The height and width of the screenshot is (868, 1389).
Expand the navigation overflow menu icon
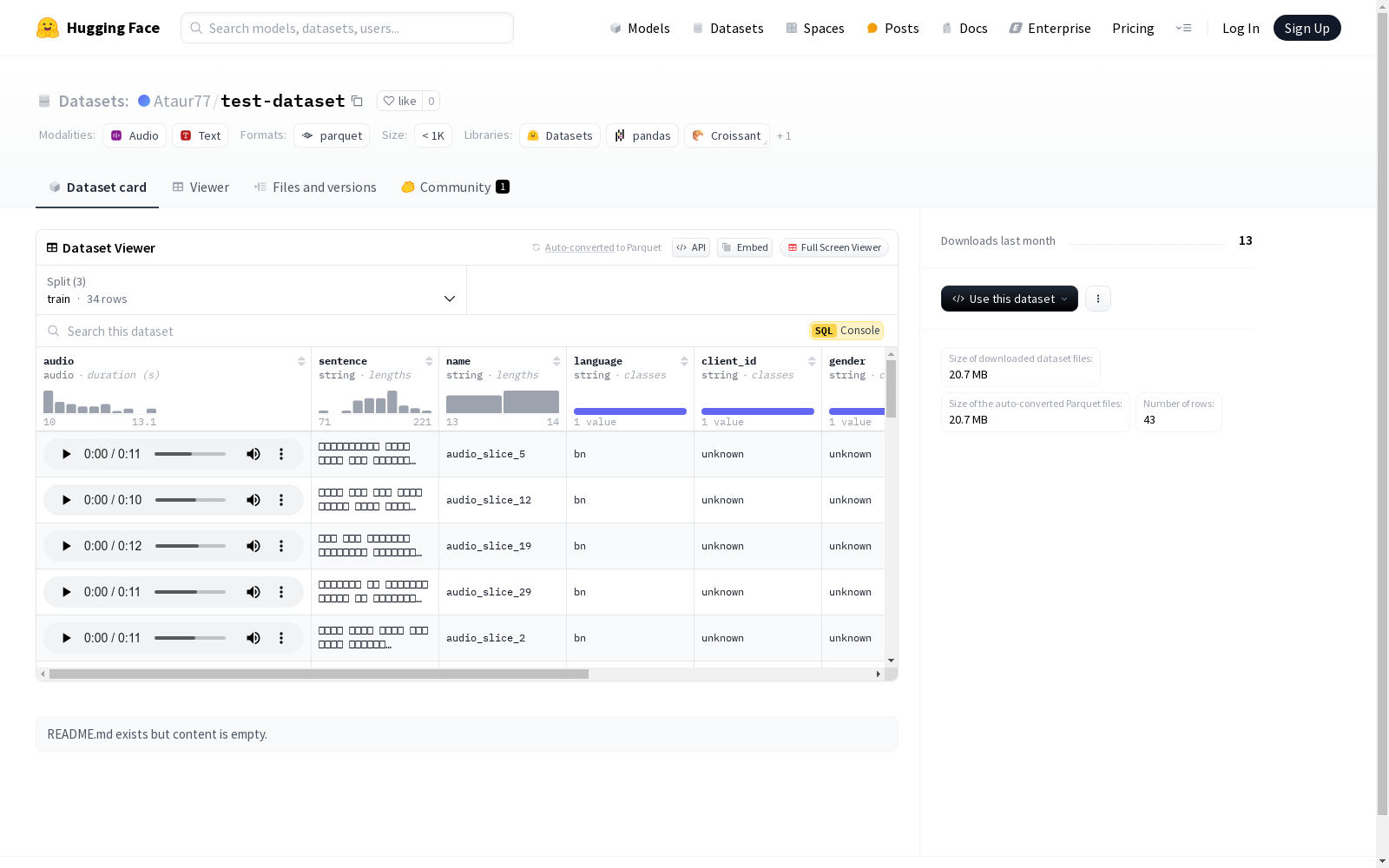pos(1184,28)
